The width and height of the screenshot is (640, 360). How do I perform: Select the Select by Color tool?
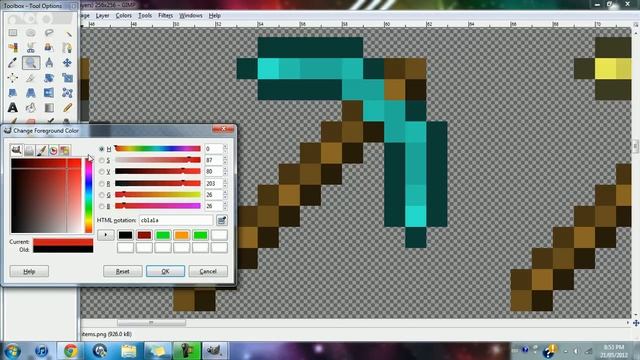tap(13, 47)
